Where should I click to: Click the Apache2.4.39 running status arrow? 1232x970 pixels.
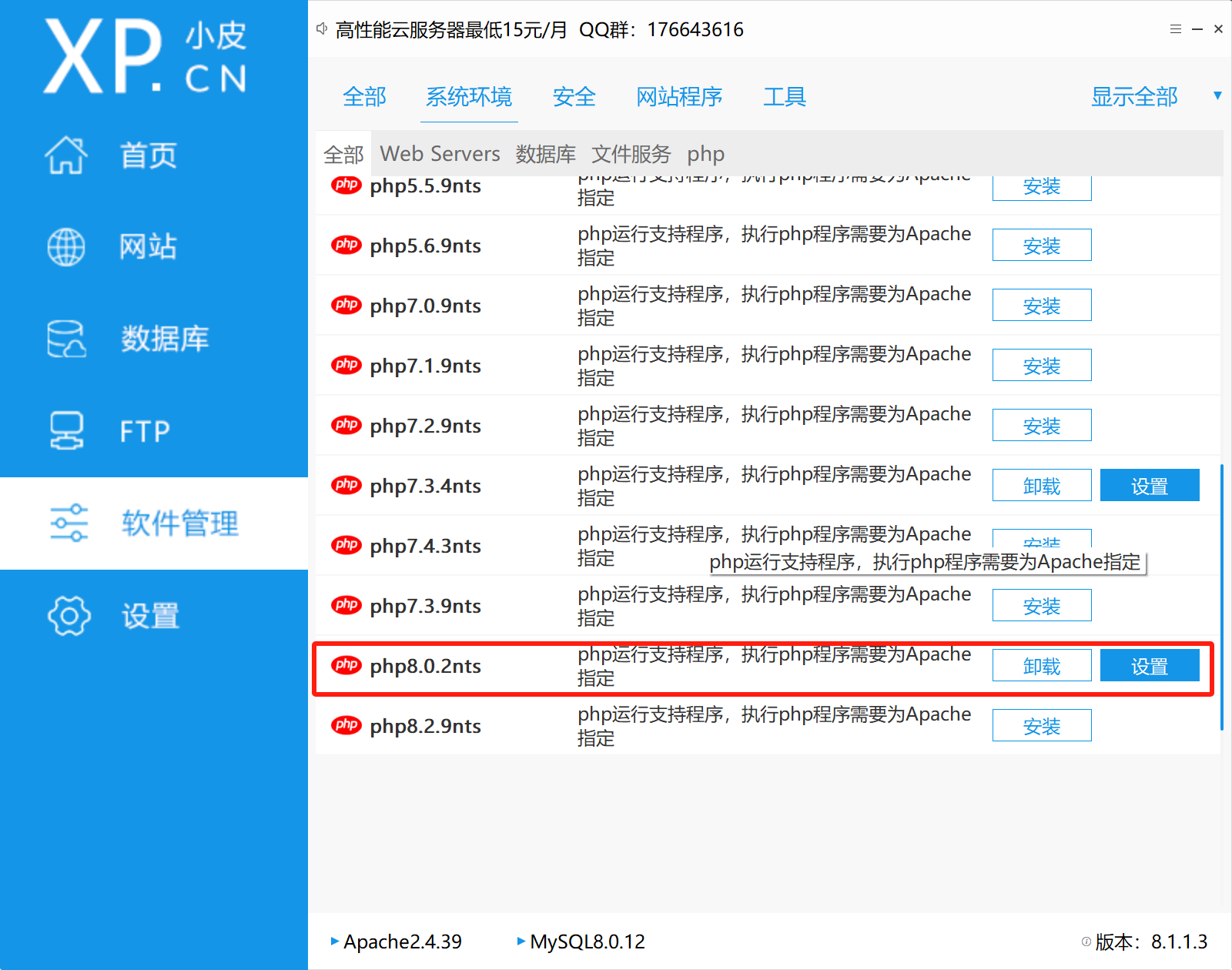(334, 941)
